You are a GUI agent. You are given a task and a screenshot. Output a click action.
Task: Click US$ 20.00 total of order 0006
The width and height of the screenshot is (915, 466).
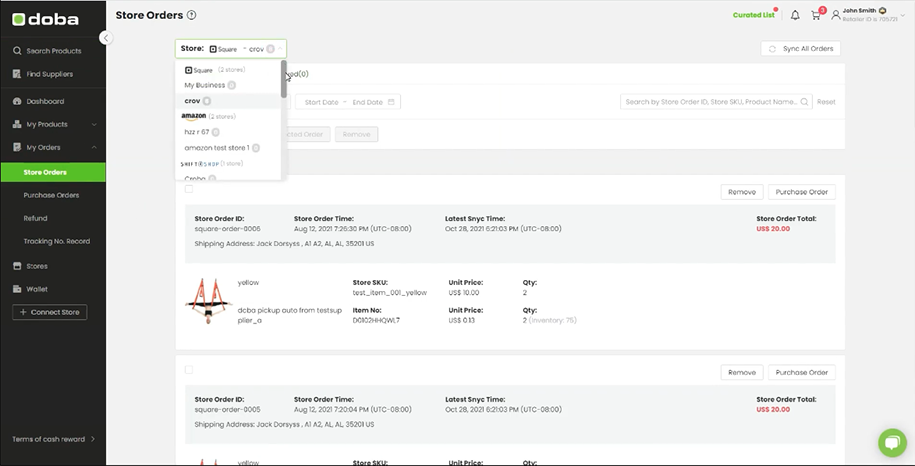click(773, 229)
